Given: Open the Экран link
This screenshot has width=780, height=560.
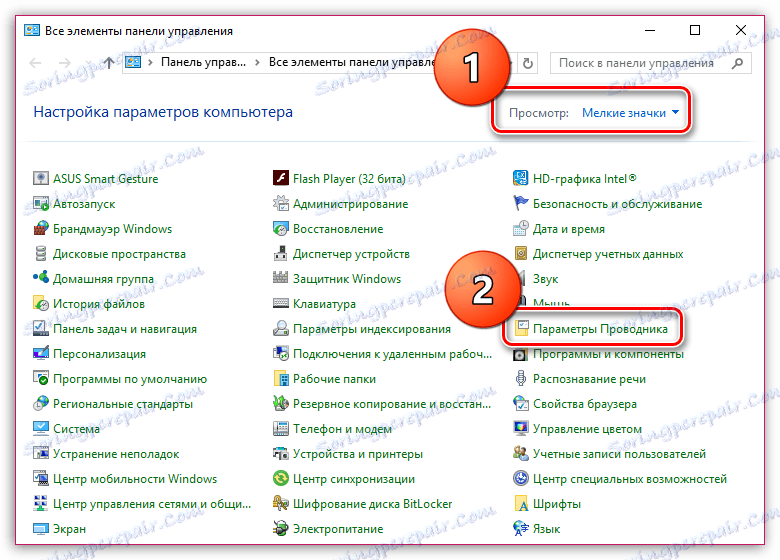Looking at the screenshot, I should coord(69,529).
